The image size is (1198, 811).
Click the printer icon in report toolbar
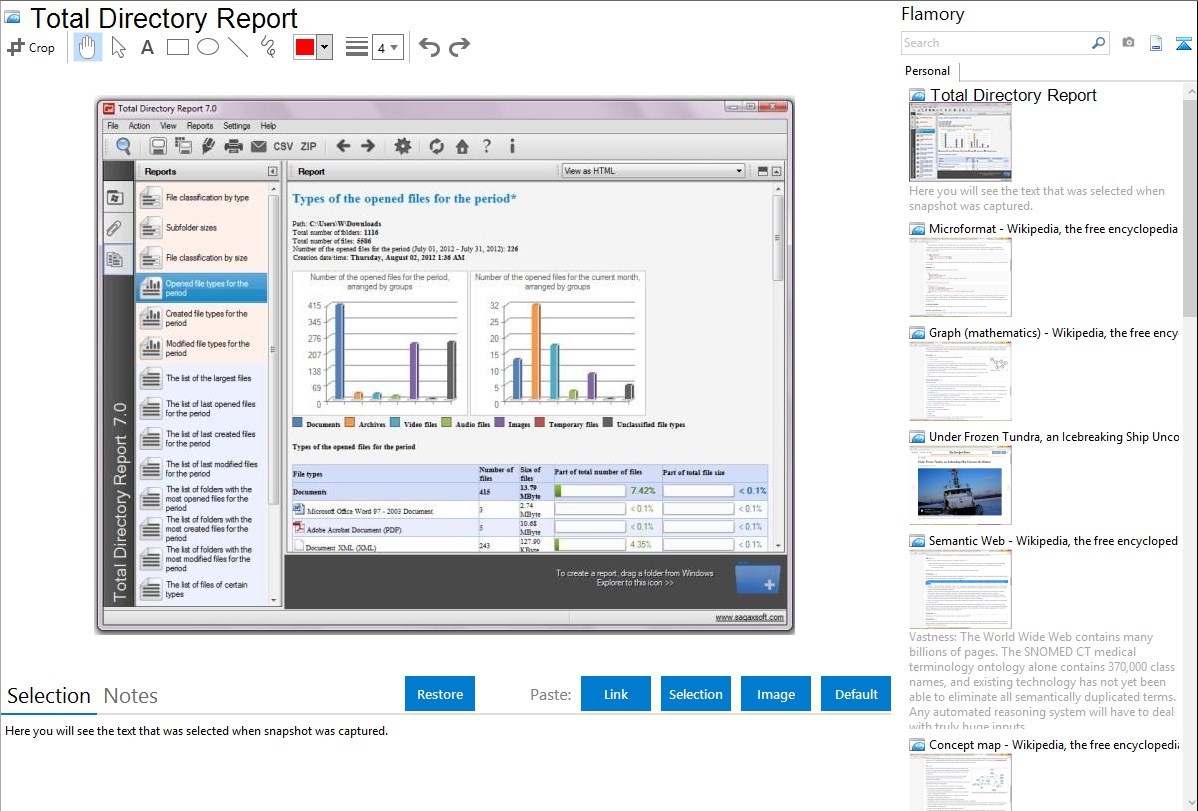point(233,146)
